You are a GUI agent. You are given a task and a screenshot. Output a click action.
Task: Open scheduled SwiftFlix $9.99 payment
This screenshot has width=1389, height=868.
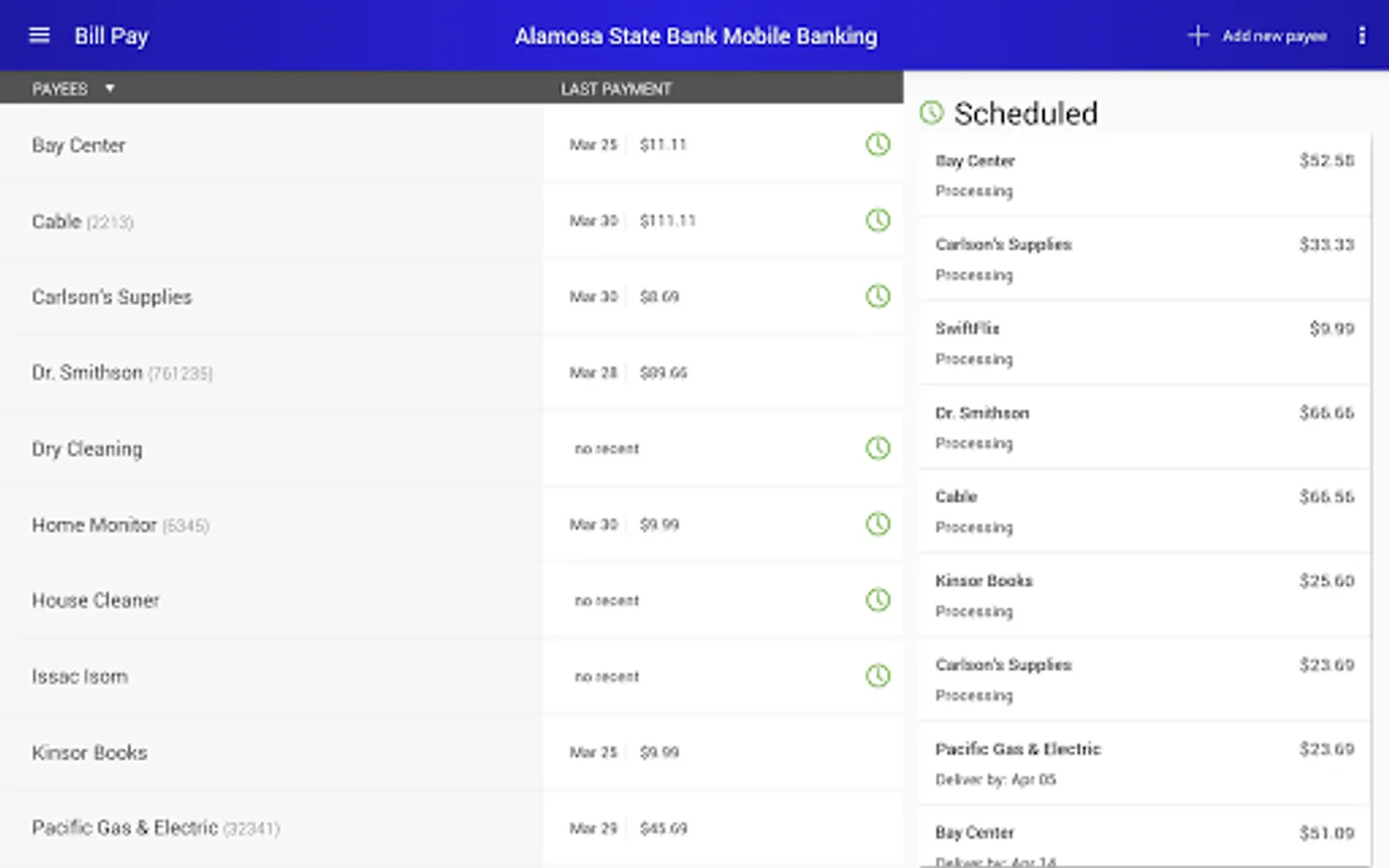coord(1144,342)
